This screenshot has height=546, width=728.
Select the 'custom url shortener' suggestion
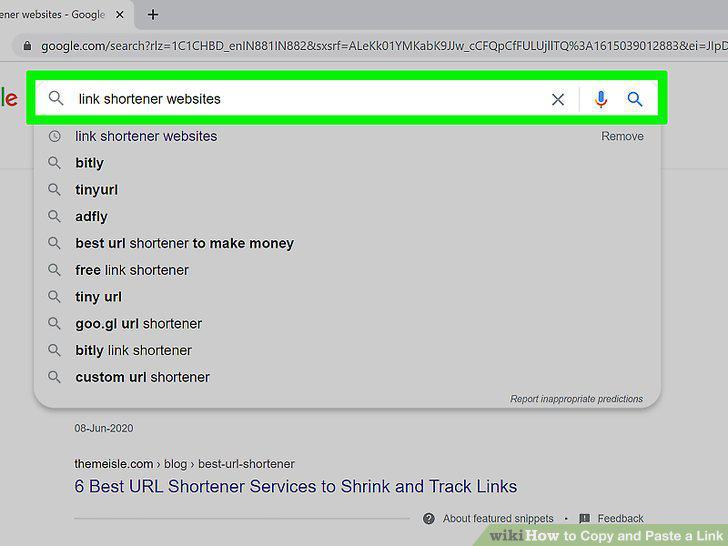click(x=142, y=377)
